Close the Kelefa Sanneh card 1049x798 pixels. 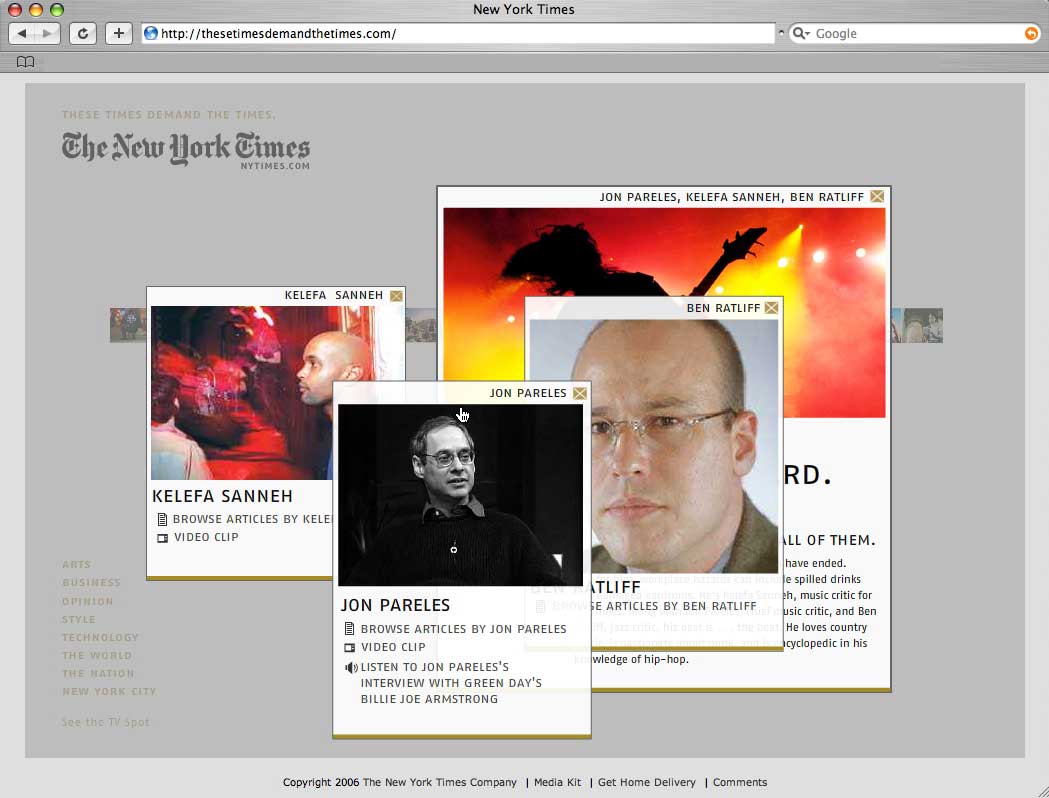396,296
